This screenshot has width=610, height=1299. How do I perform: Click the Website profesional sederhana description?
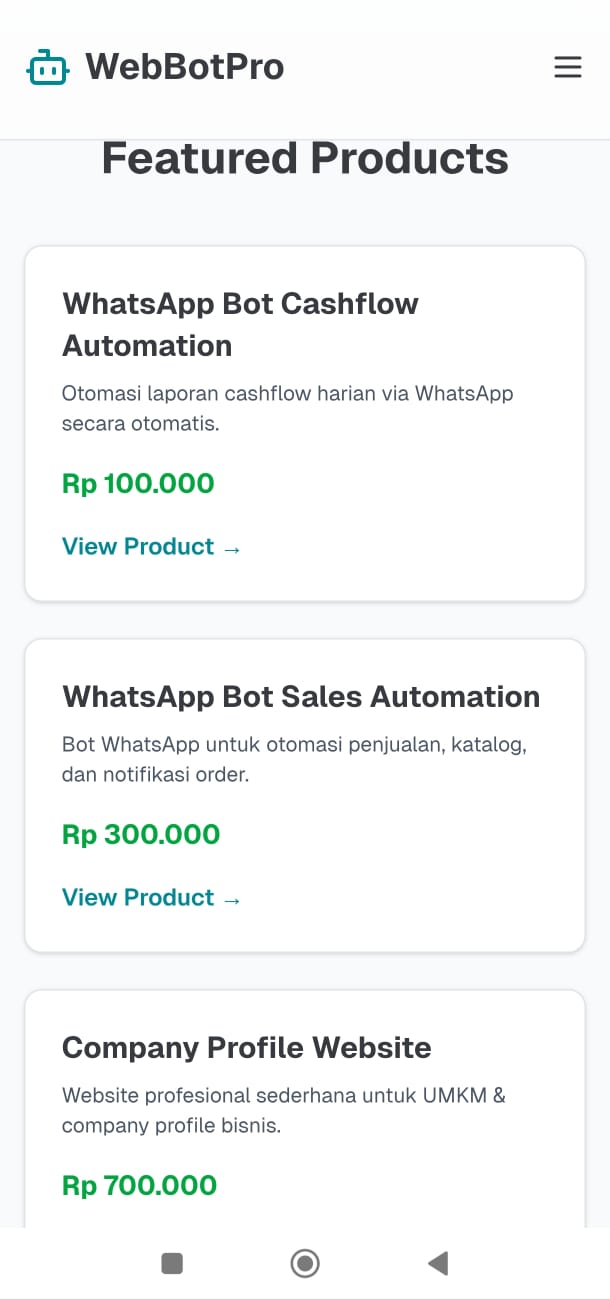[x=283, y=1110]
